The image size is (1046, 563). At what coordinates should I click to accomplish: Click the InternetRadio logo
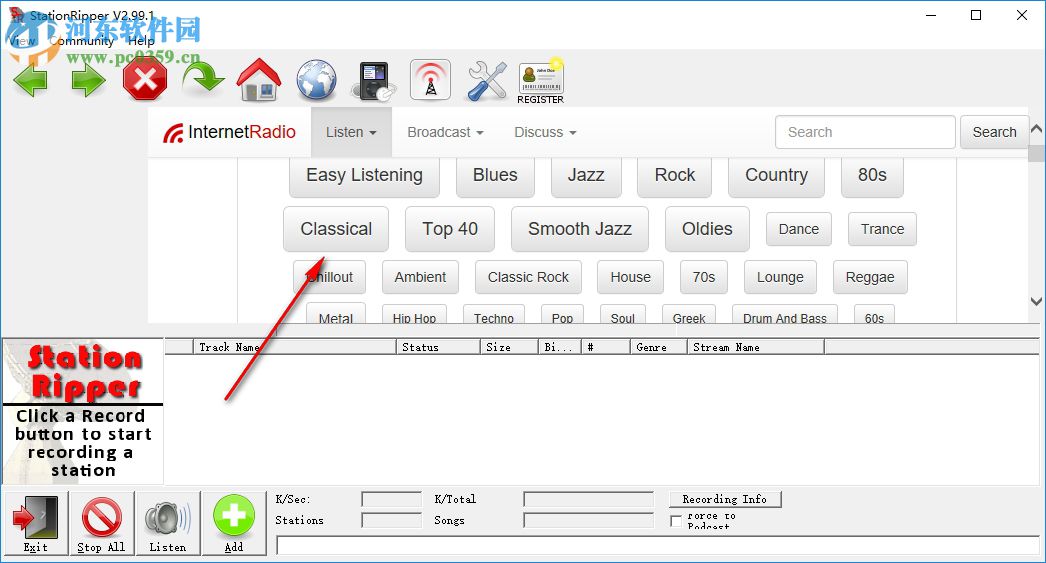point(229,132)
